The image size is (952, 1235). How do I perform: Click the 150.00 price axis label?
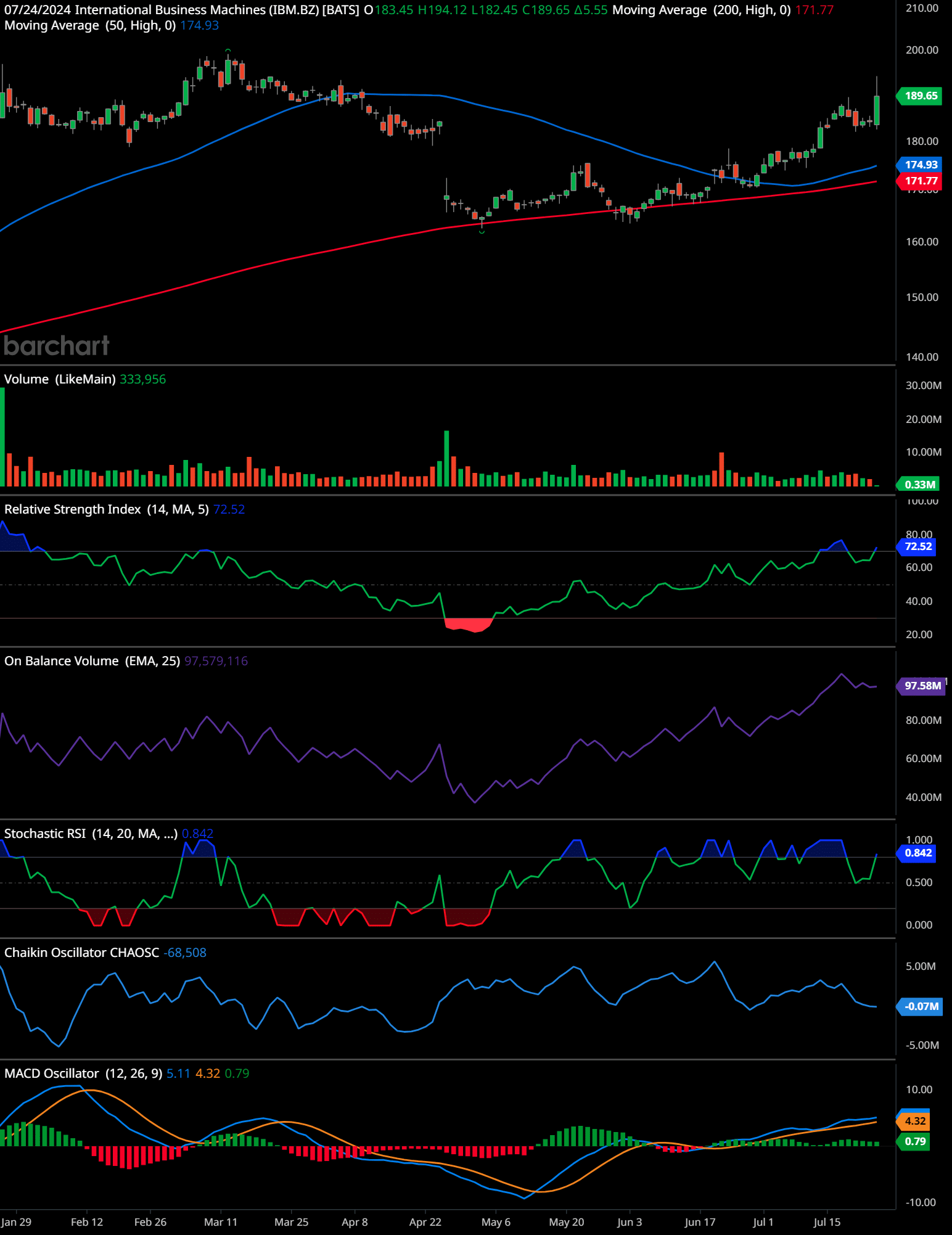click(x=922, y=297)
